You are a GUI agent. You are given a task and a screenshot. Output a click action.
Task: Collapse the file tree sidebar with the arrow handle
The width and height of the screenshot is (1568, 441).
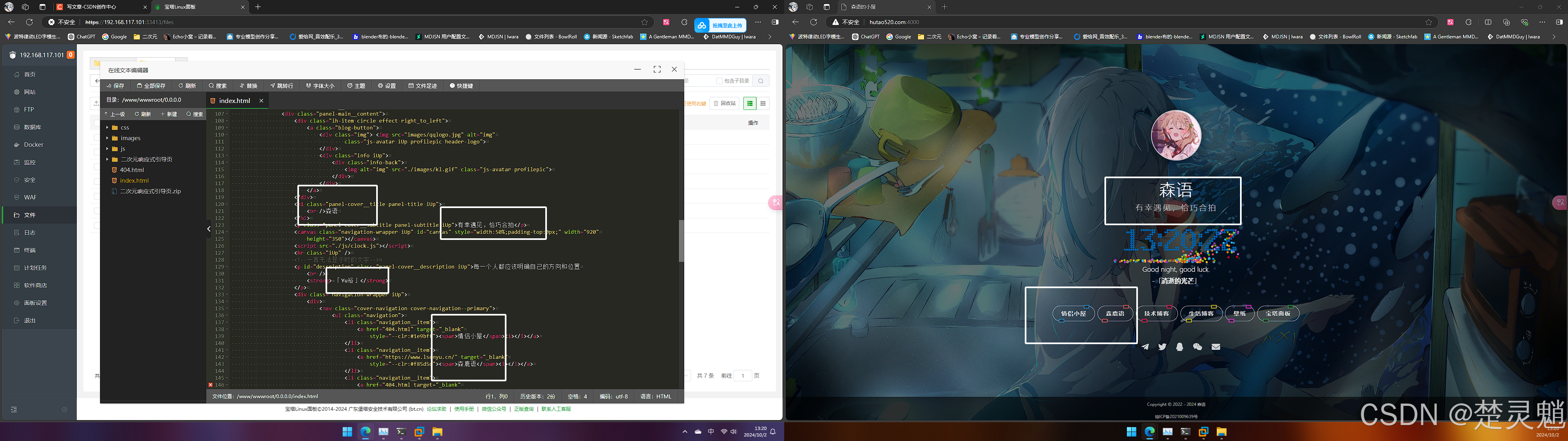(209, 229)
